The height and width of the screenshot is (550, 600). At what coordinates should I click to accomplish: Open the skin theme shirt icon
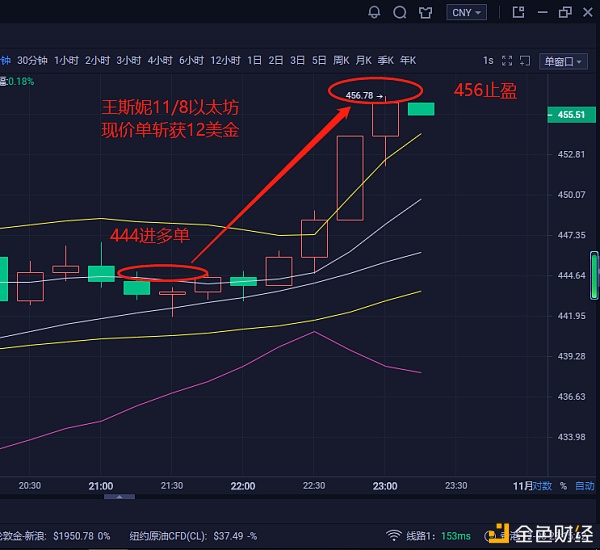(x=425, y=13)
